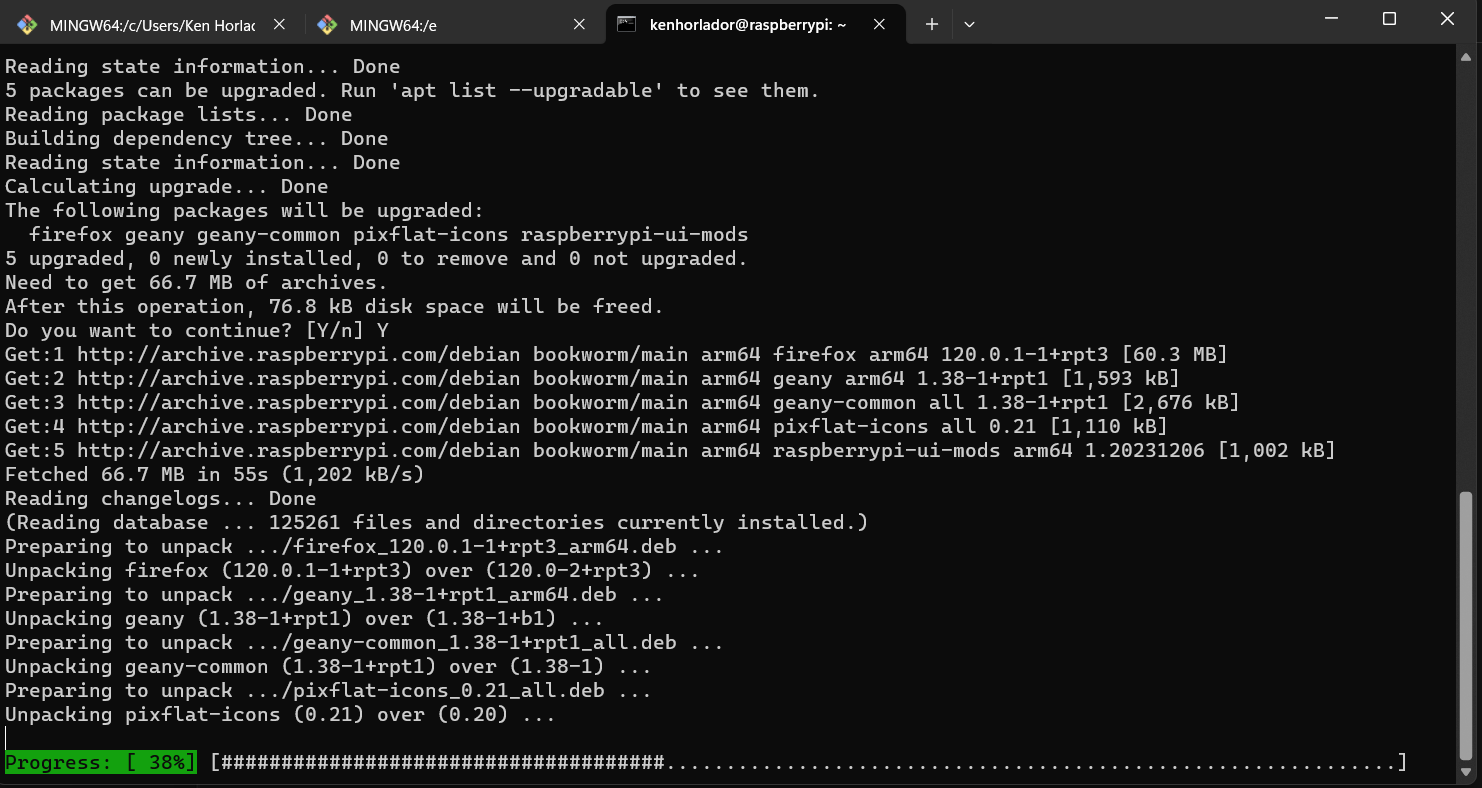Click 'After this operation, 76.8 kB' line
This screenshot has width=1482, height=788.
(x=334, y=307)
